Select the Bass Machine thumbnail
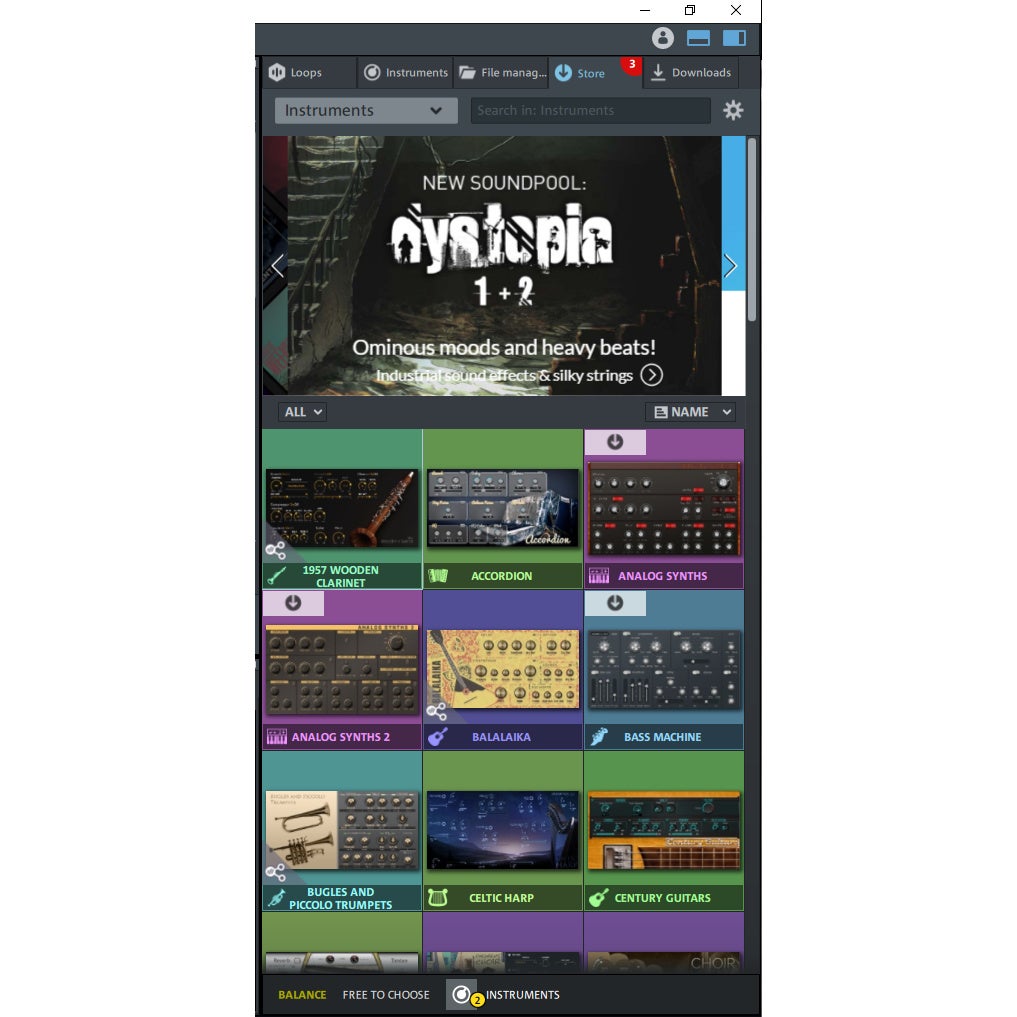Viewport: 1017px width, 1017px height. tap(664, 669)
